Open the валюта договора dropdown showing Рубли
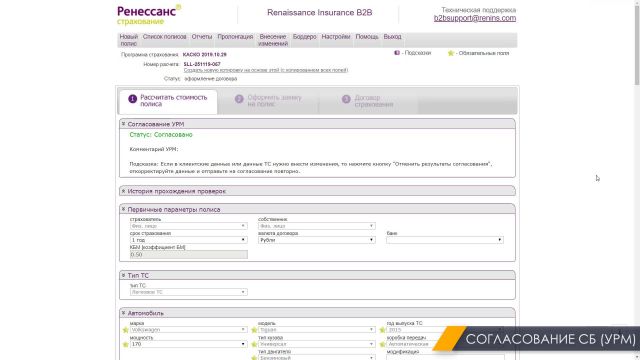 tap(317, 240)
